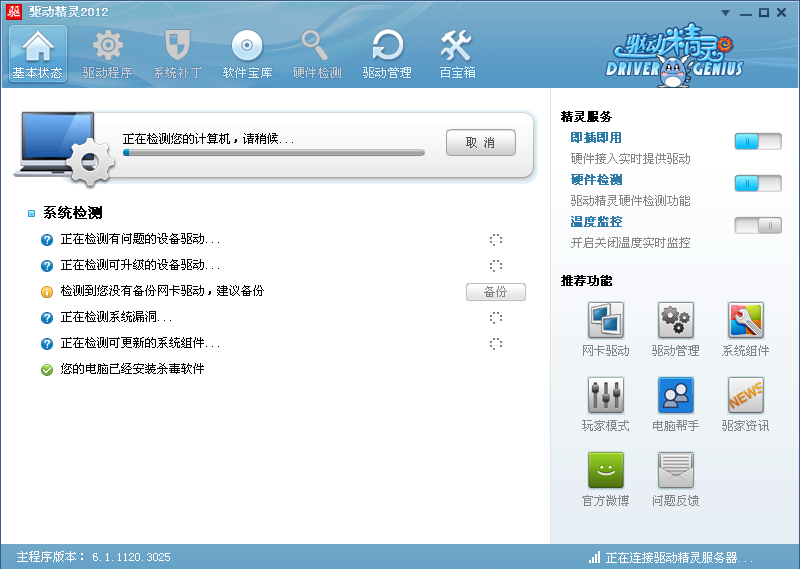Click the computer gear scanning icon
The image size is (800, 569).
(x=64, y=149)
